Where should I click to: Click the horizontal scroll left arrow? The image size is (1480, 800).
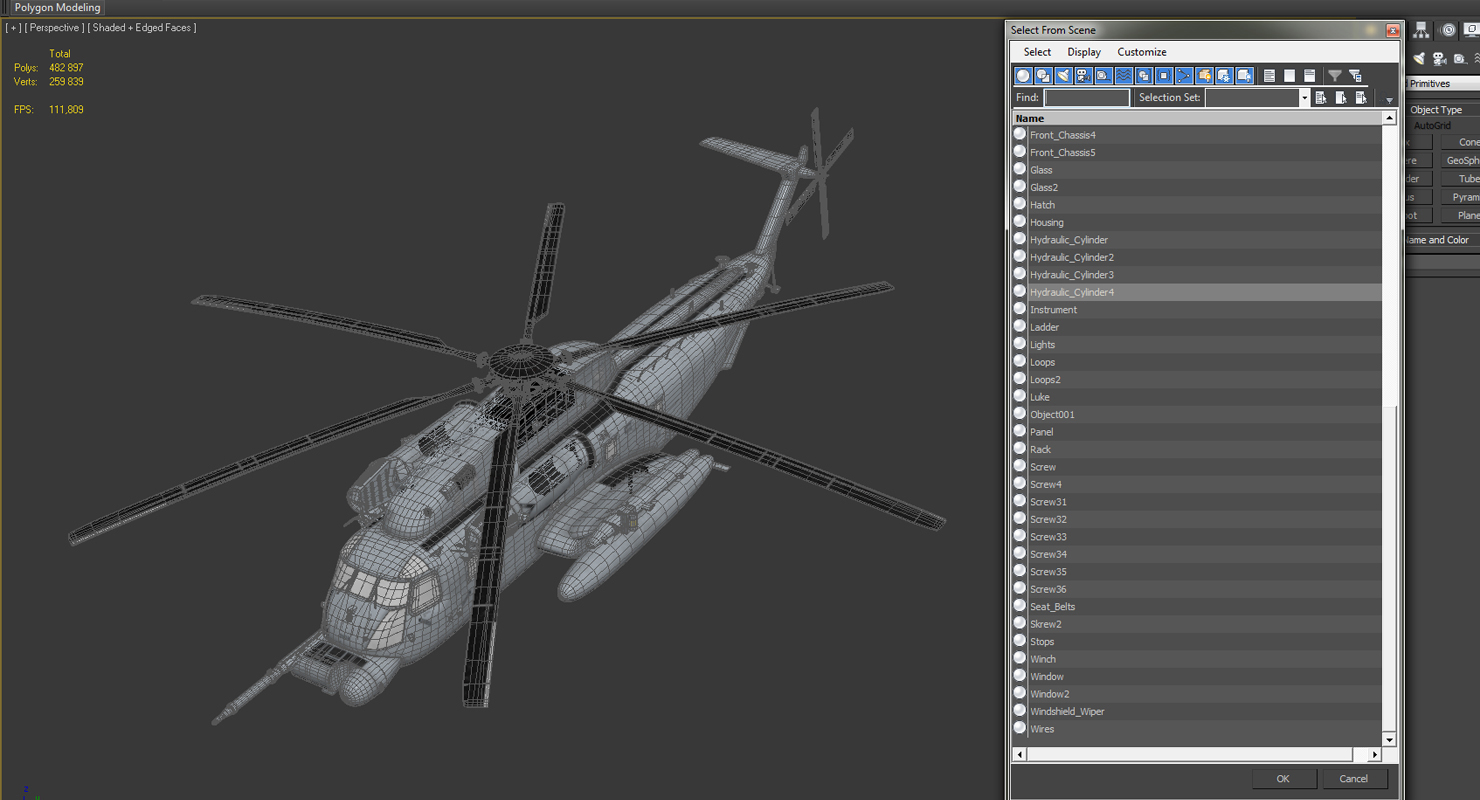(x=1019, y=755)
